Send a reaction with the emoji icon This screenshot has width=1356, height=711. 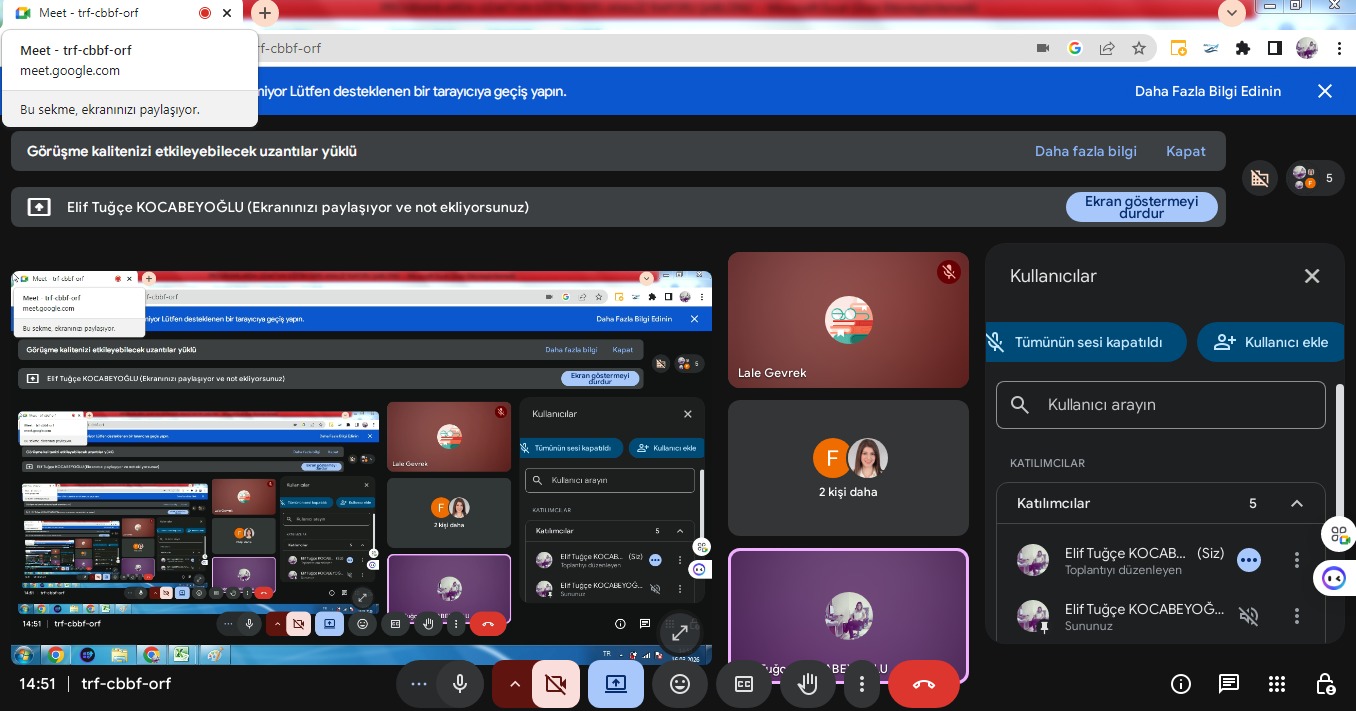coord(680,684)
